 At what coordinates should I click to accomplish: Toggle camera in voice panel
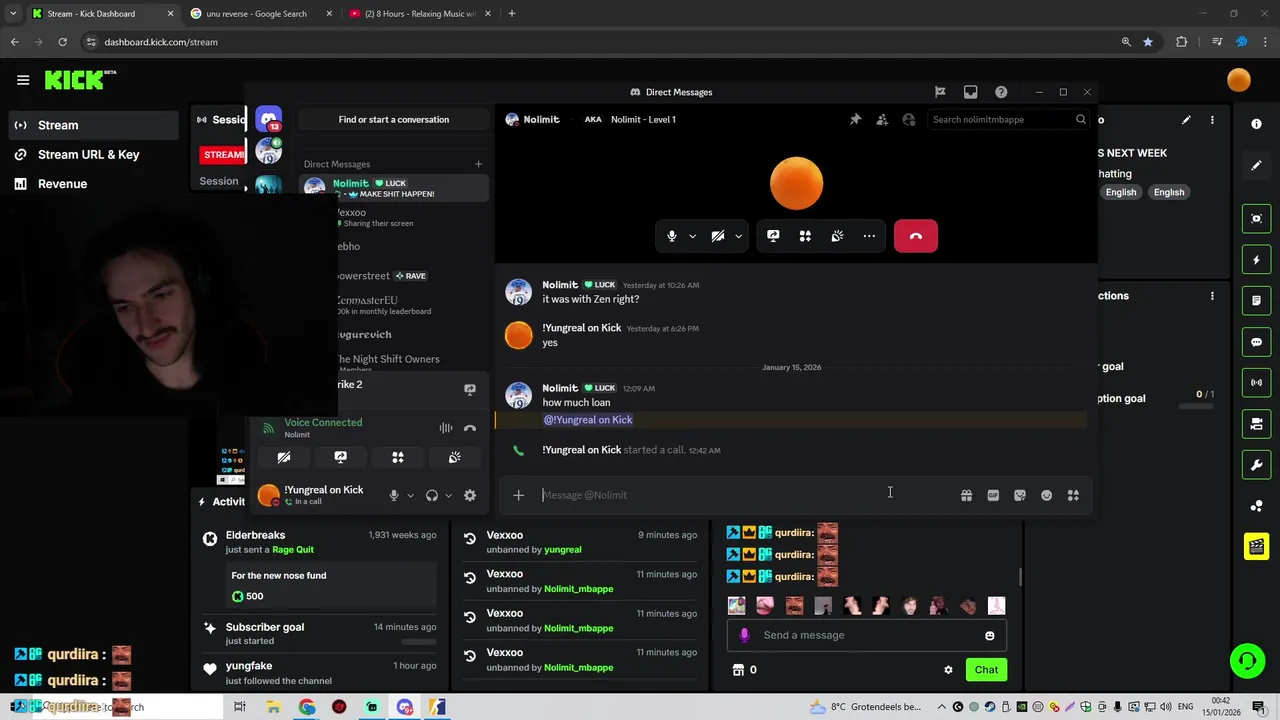coord(284,457)
